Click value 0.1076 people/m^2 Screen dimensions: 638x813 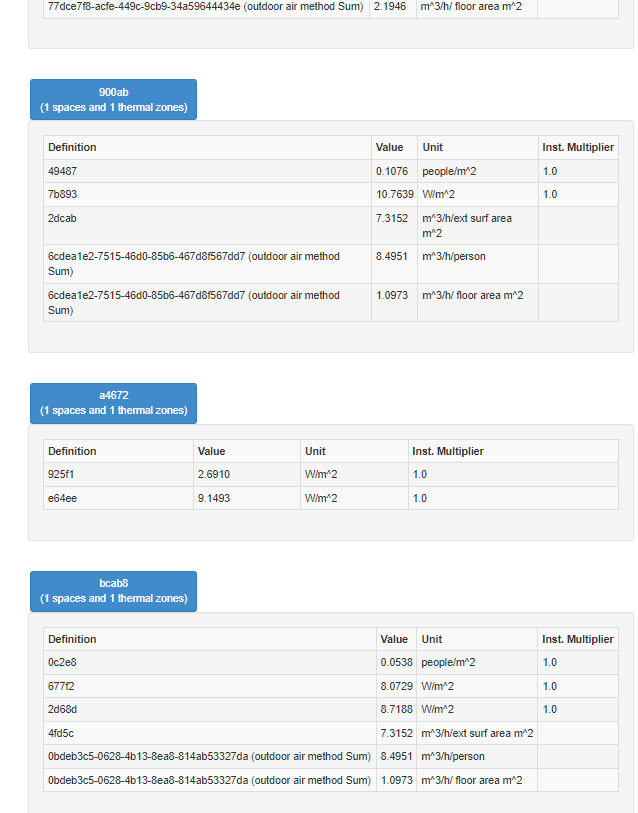[394, 171]
